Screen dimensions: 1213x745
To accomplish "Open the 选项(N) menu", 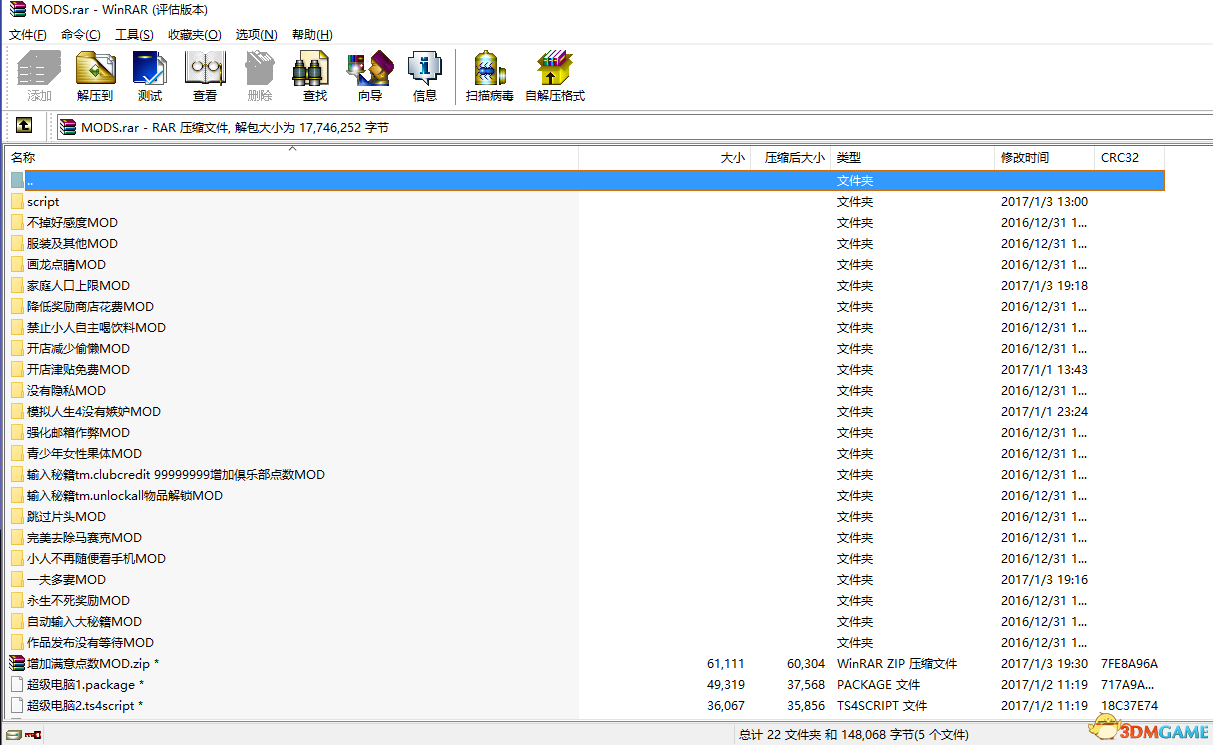I will click(x=256, y=34).
